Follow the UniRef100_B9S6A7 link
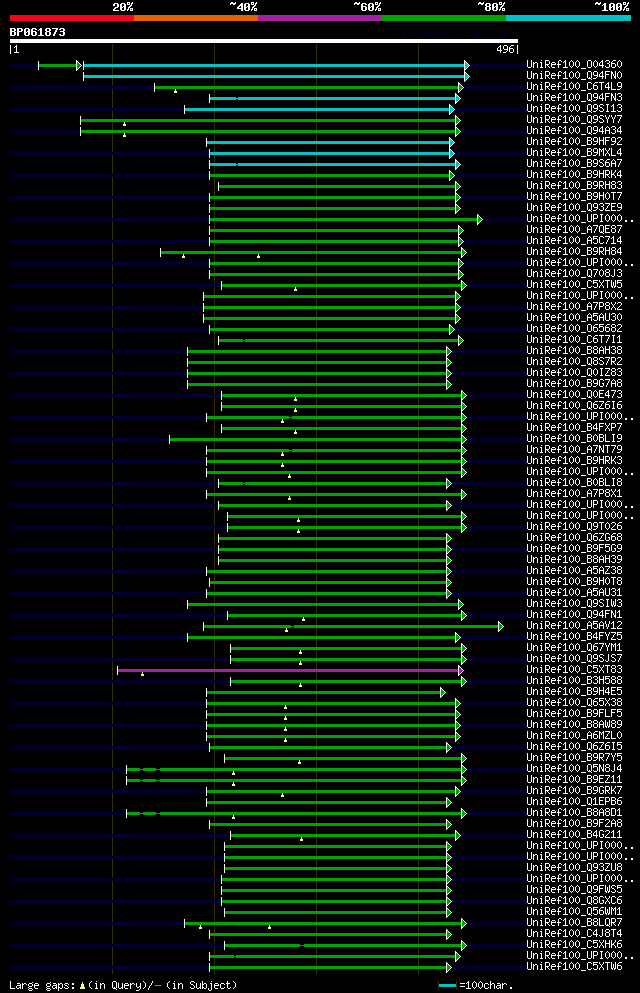The image size is (640, 993). pyautogui.click(x=574, y=163)
